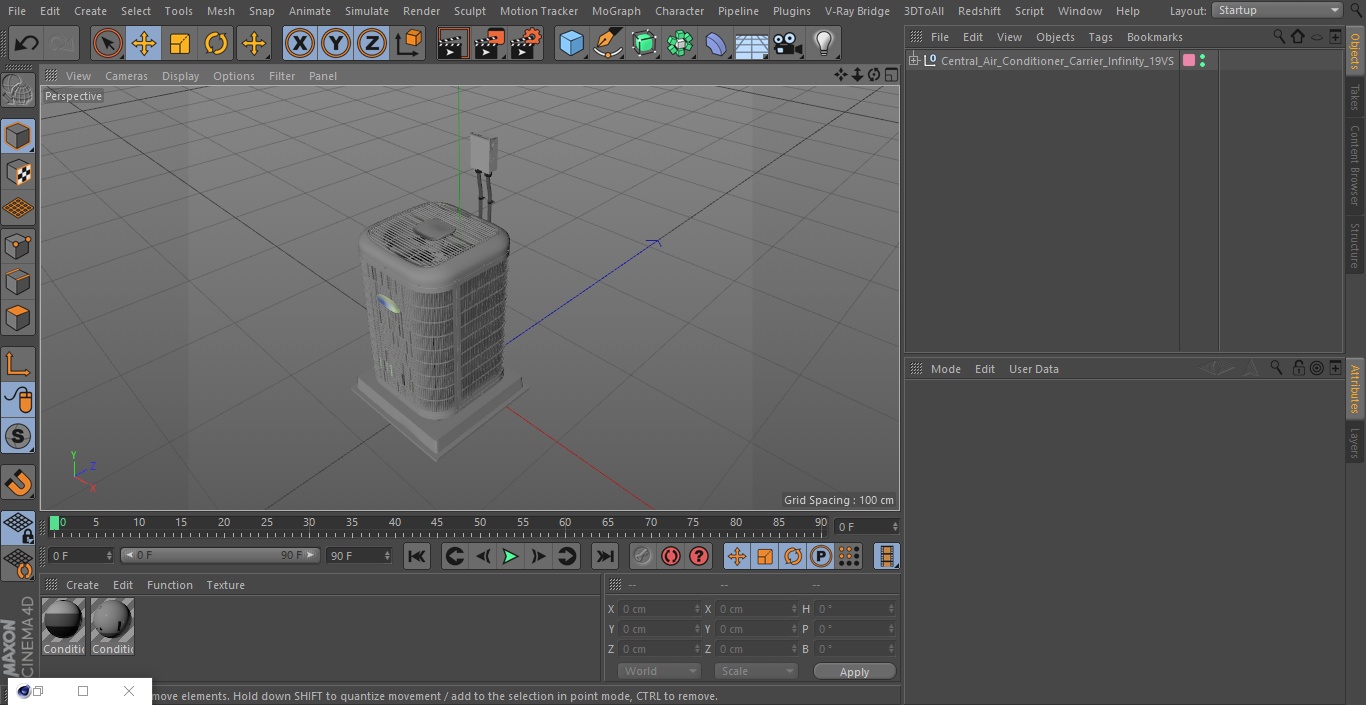
Task: Click the Apply button in coordinates panel
Action: pos(854,672)
